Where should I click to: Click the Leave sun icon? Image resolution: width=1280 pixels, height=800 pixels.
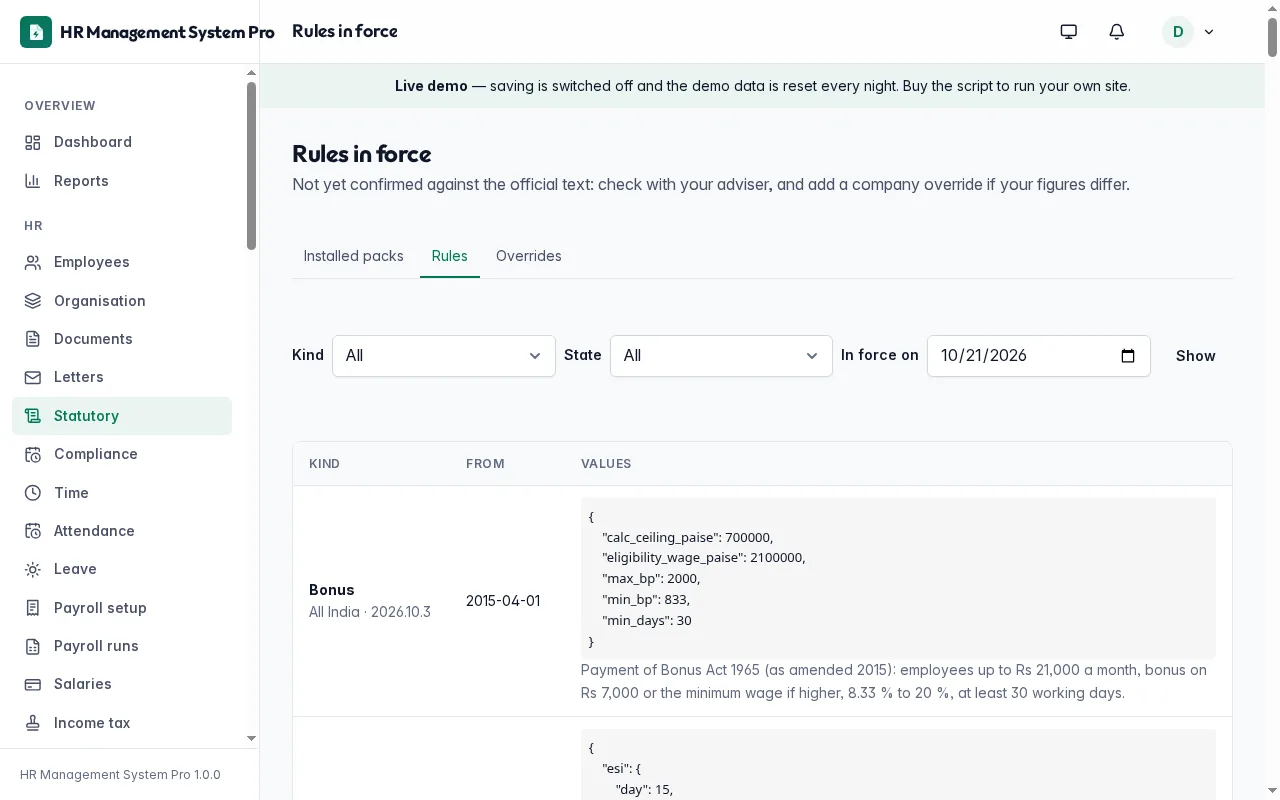point(33,569)
